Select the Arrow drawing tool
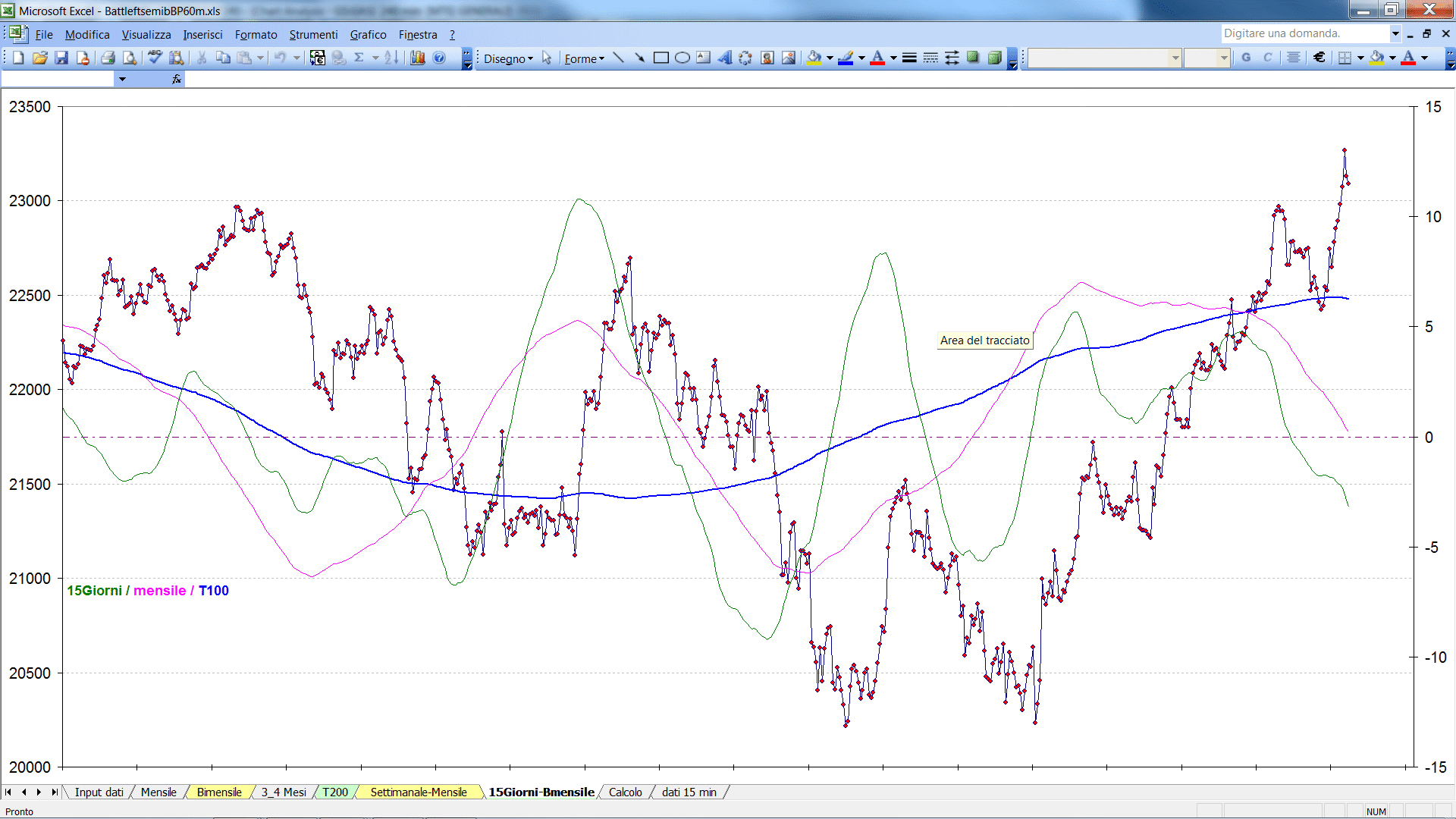 (x=640, y=58)
